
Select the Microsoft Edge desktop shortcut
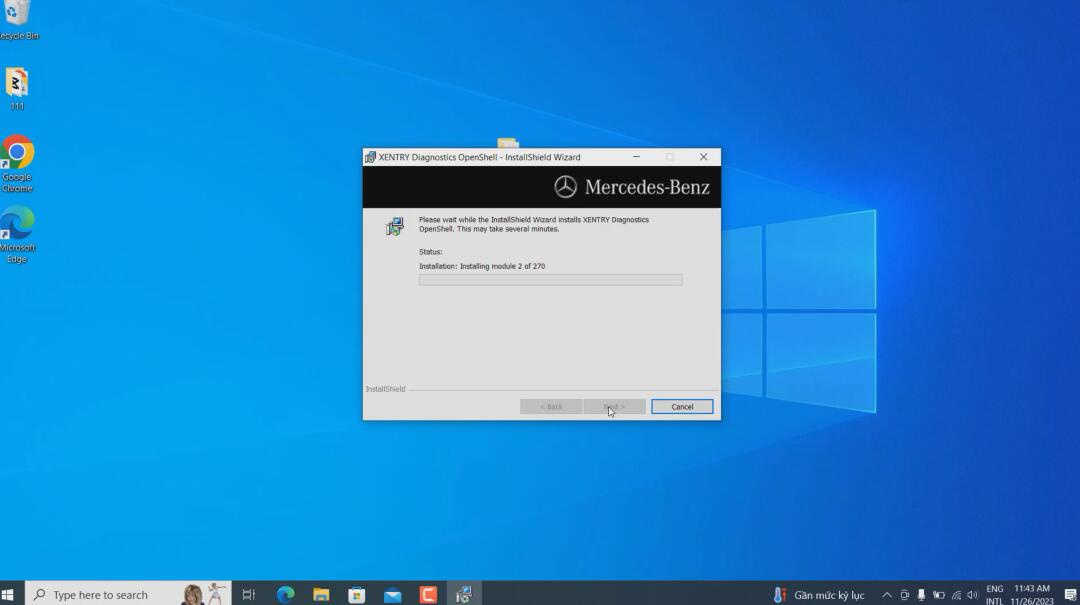click(17, 235)
